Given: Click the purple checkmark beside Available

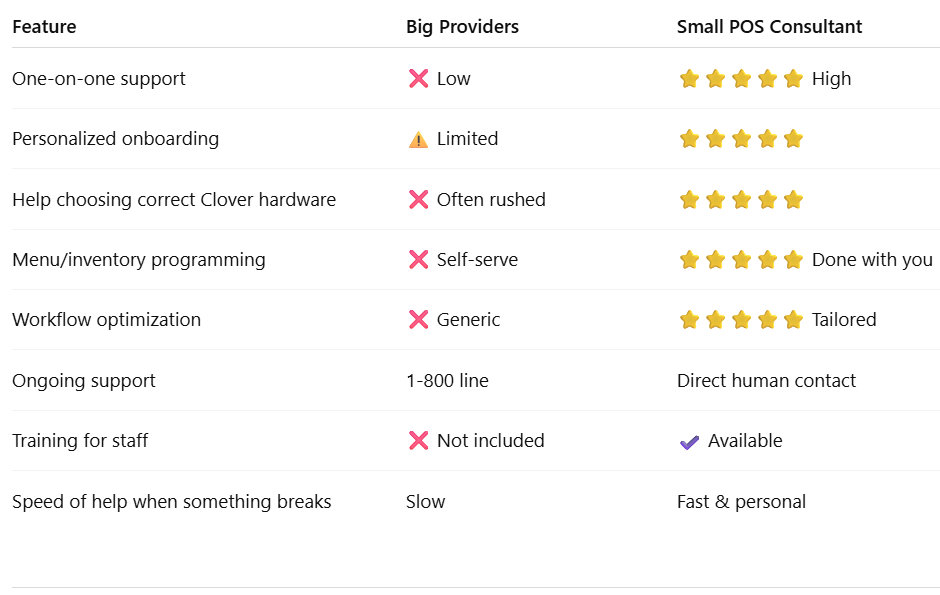Looking at the screenshot, I should pyautogui.click(x=689, y=442).
